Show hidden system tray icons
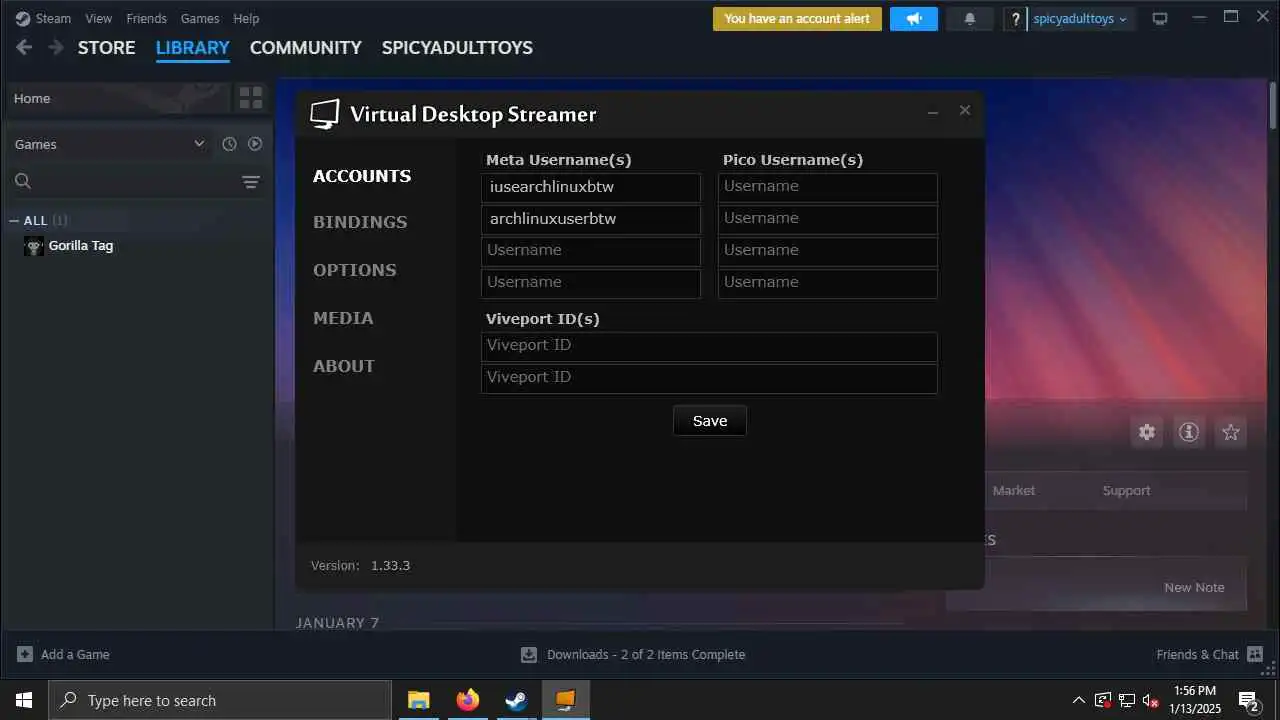 1078,700
